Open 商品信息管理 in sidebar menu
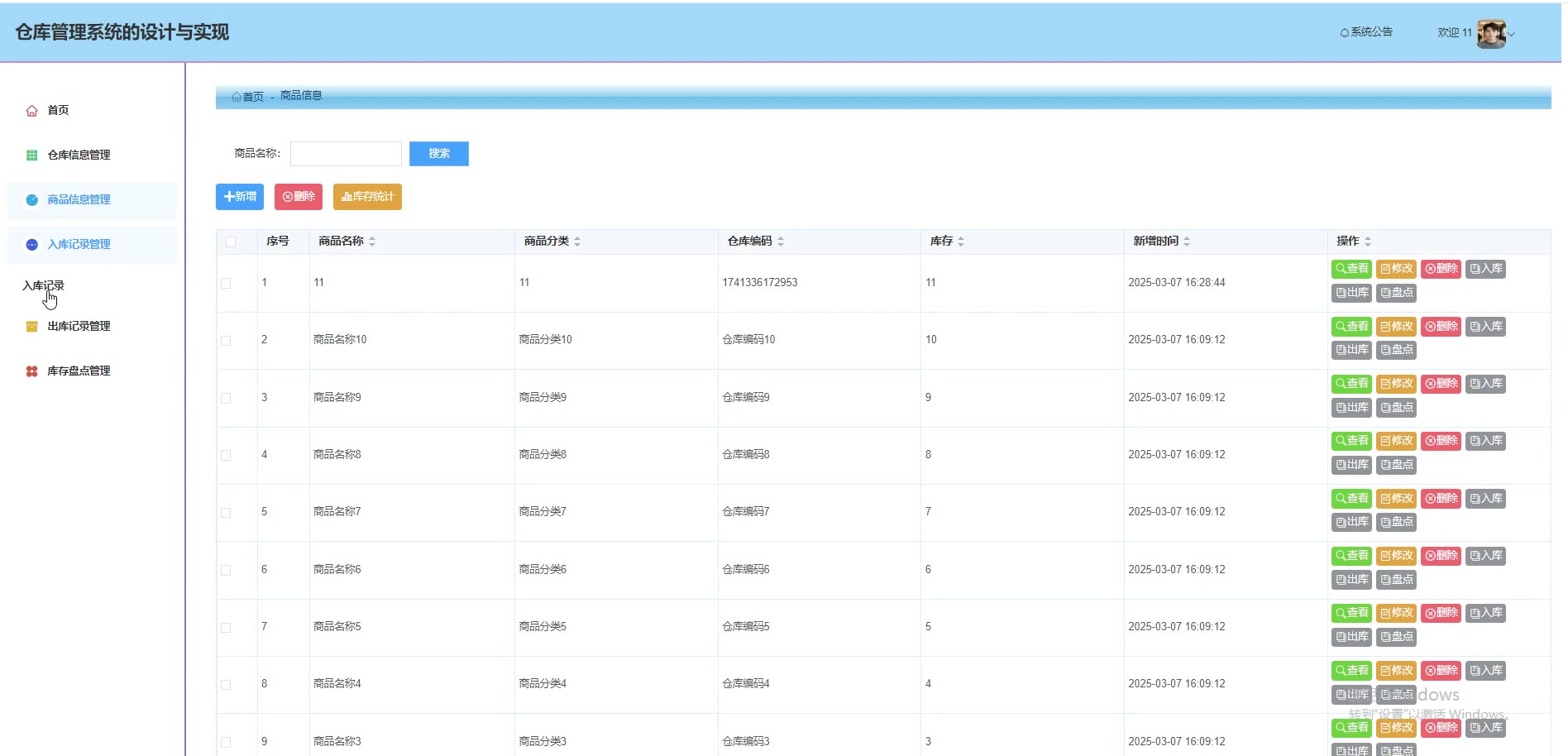 click(79, 200)
